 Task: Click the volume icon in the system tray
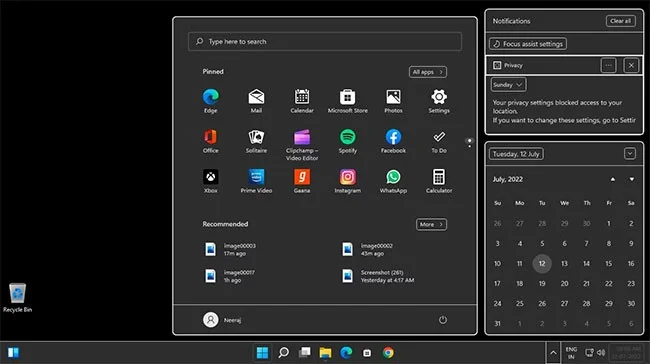(601, 353)
